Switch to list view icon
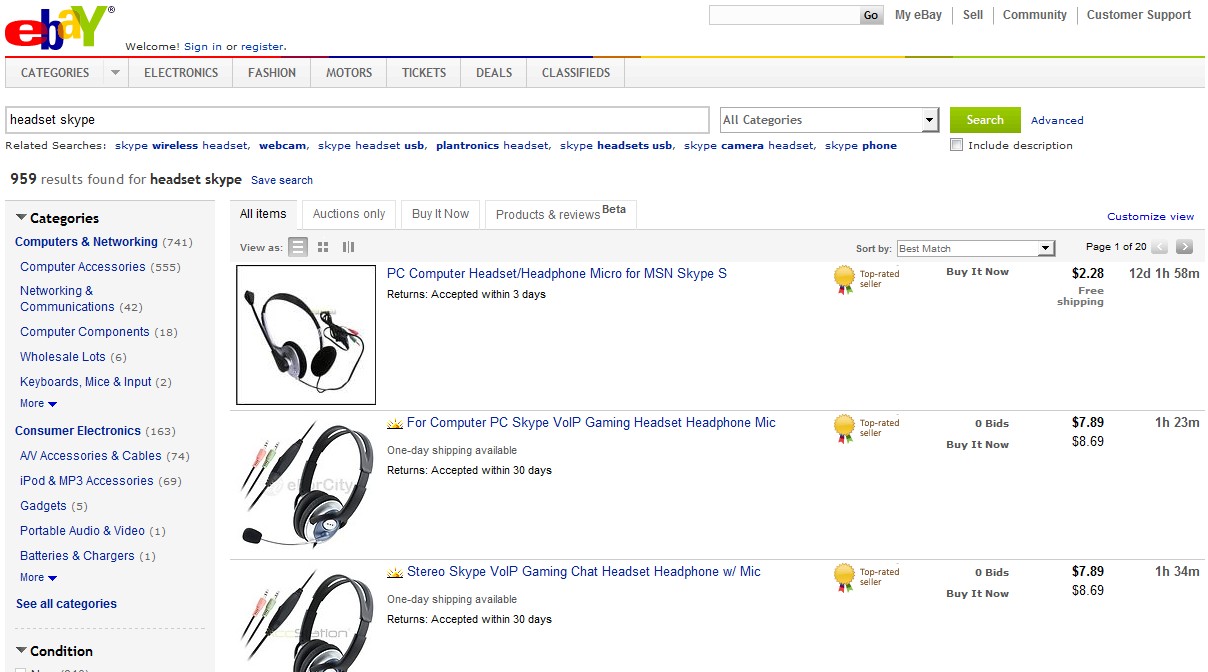The image size is (1208, 672). pyautogui.click(x=298, y=247)
